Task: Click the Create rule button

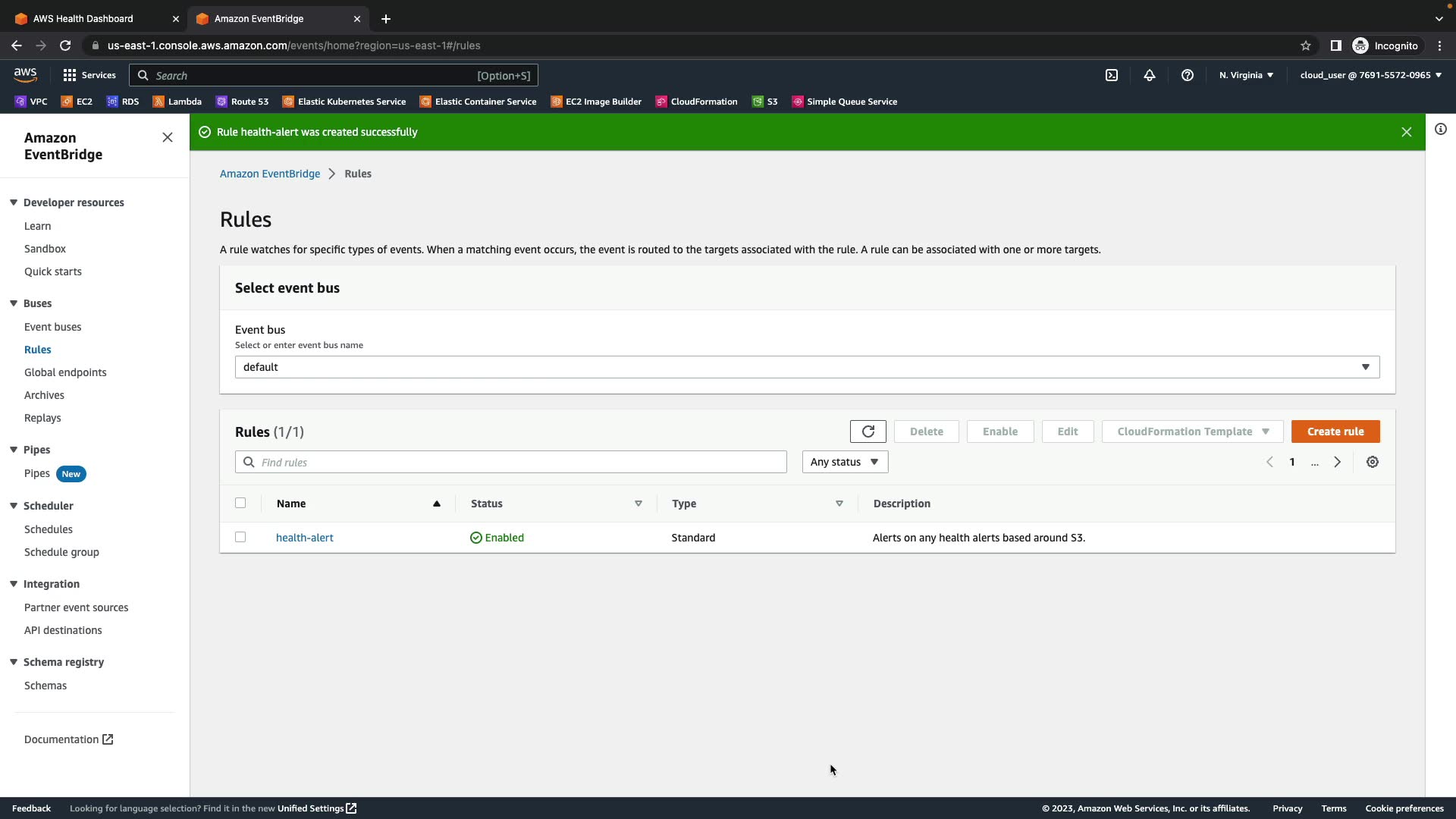Action: pyautogui.click(x=1335, y=431)
